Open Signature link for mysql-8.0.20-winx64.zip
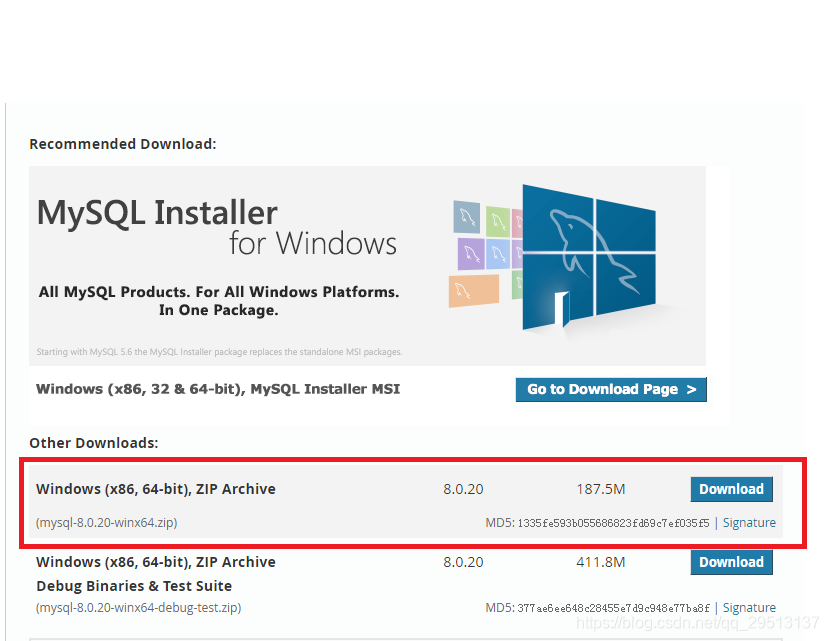Viewport: 829px width, 641px height. coord(749,523)
